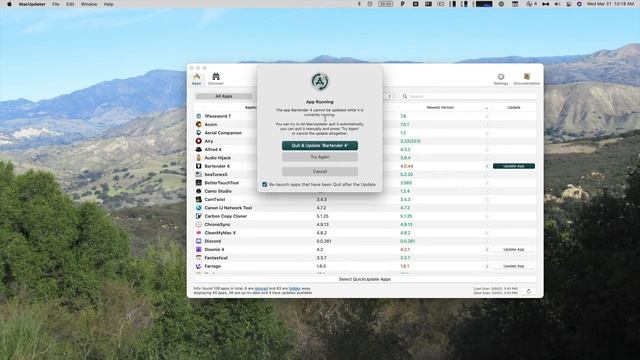
Task: Click the rescan refresh button
Action: (x=529, y=291)
